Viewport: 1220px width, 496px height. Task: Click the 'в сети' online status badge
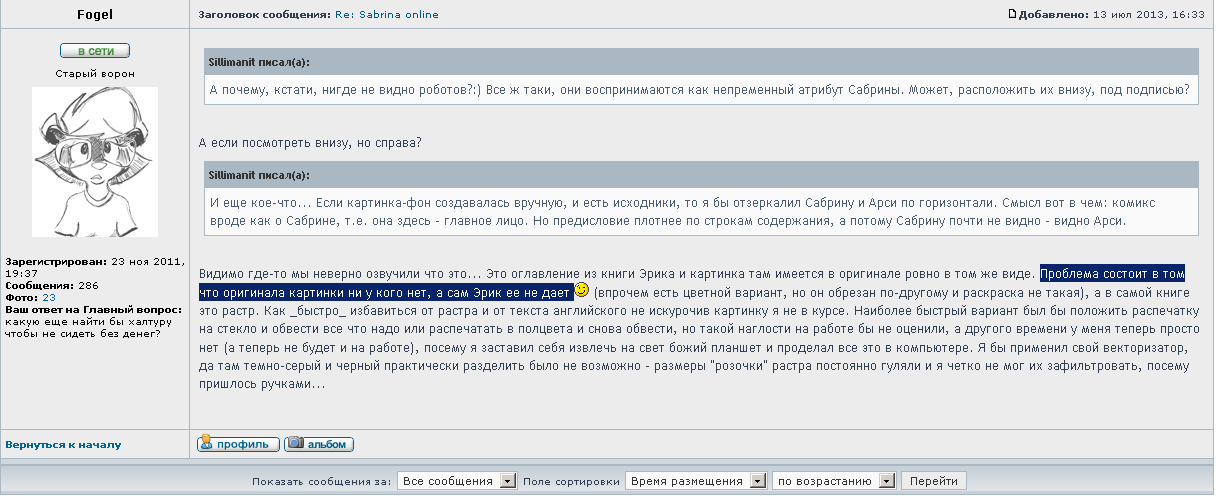coord(95,51)
